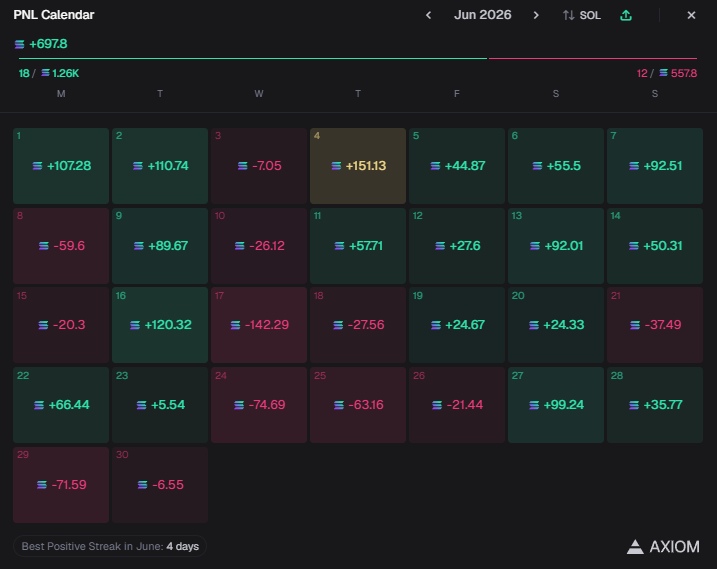717x569 pixels.
Task: Select day 16 cell with +120.32
Action: [x=160, y=325]
